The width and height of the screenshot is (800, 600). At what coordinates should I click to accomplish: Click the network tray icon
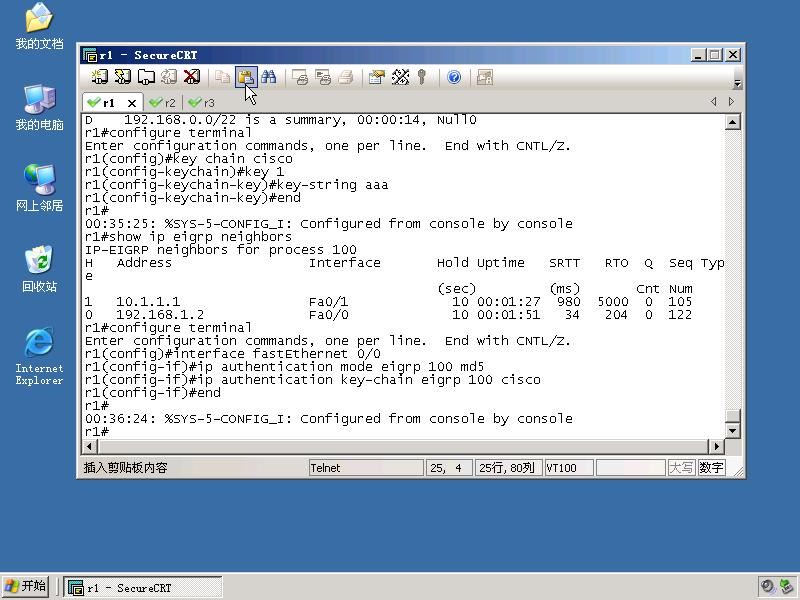tap(786, 587)
